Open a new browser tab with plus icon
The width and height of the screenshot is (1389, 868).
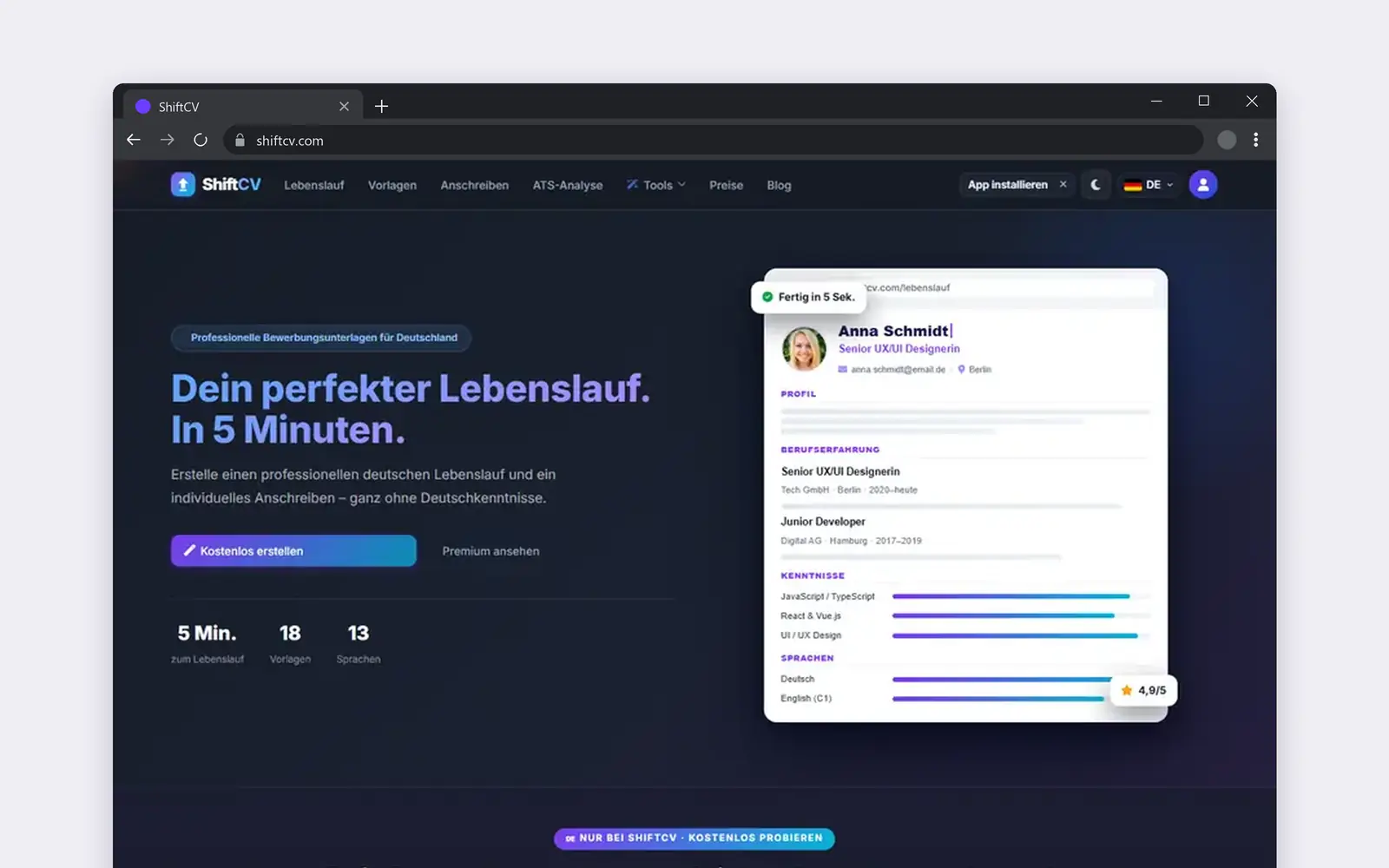[381, 106]
